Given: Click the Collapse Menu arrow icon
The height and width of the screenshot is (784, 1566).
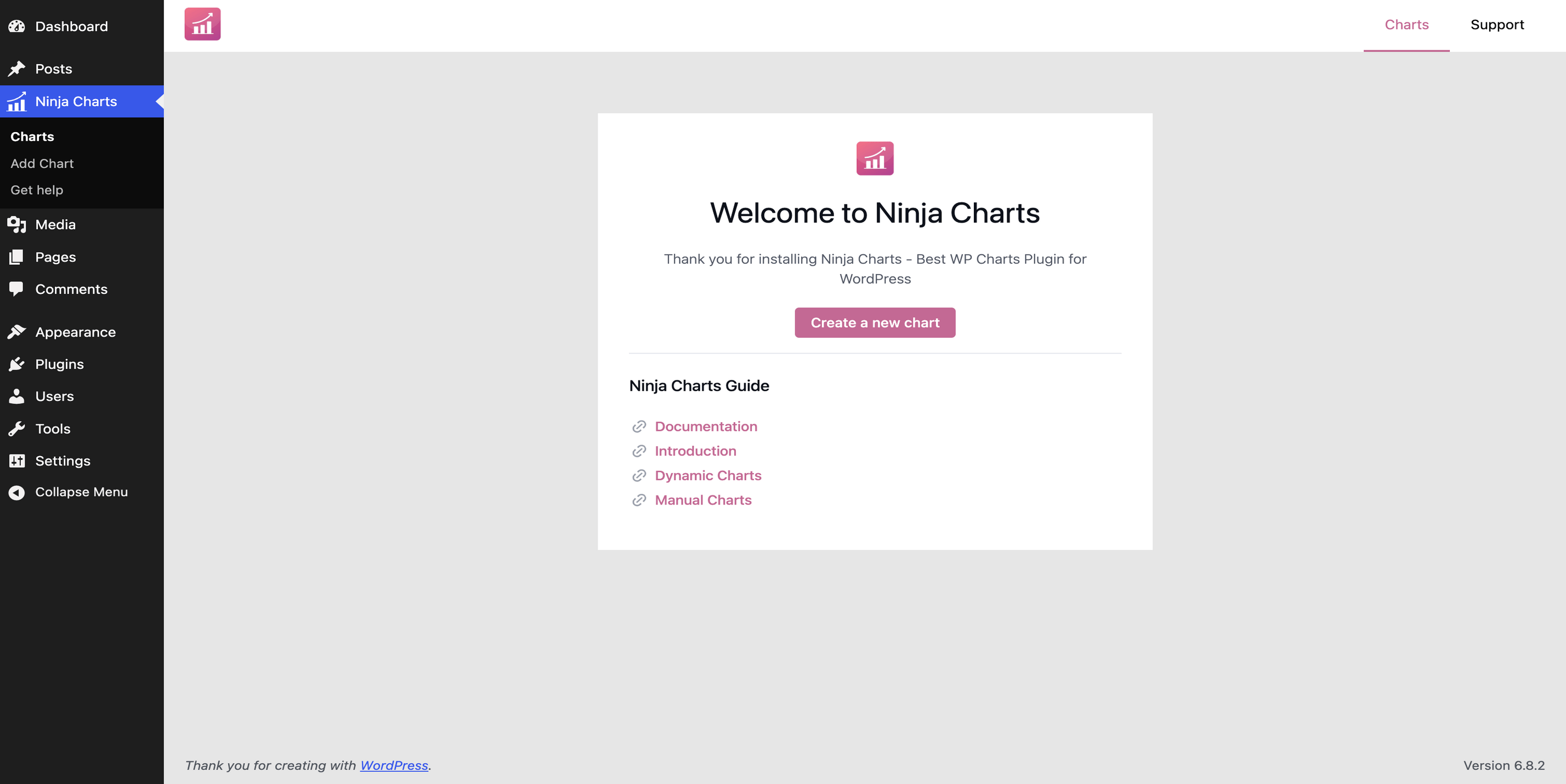Looking at the screenshot, I should (x=16, y=492).
